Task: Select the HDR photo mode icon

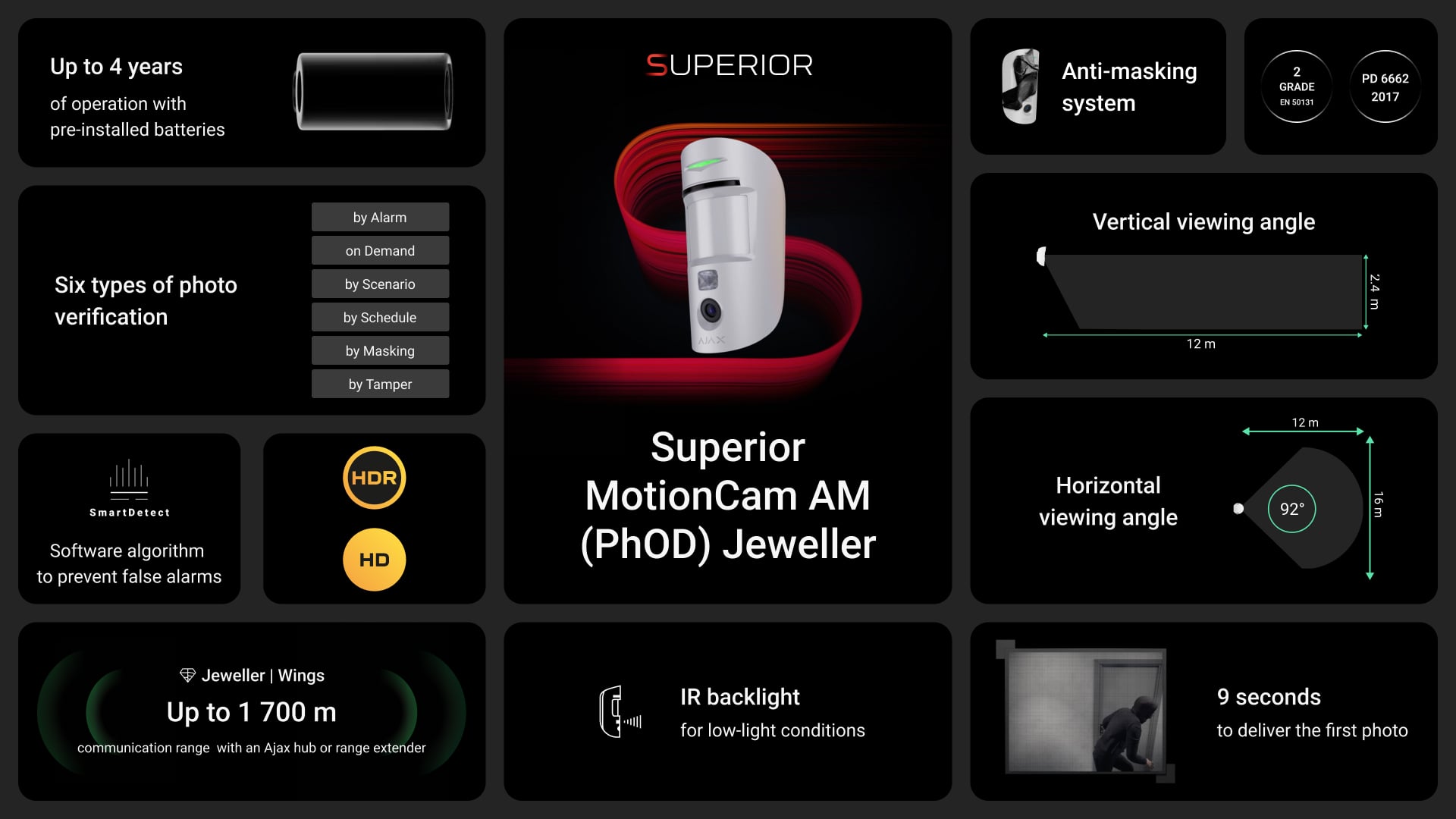Action: [x=377, y=477]
